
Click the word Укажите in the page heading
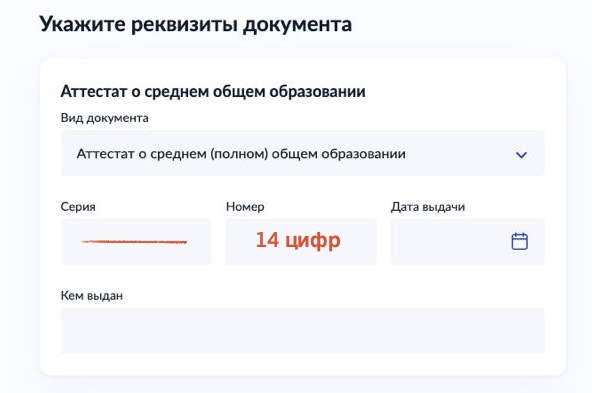[x=82, y=25]
